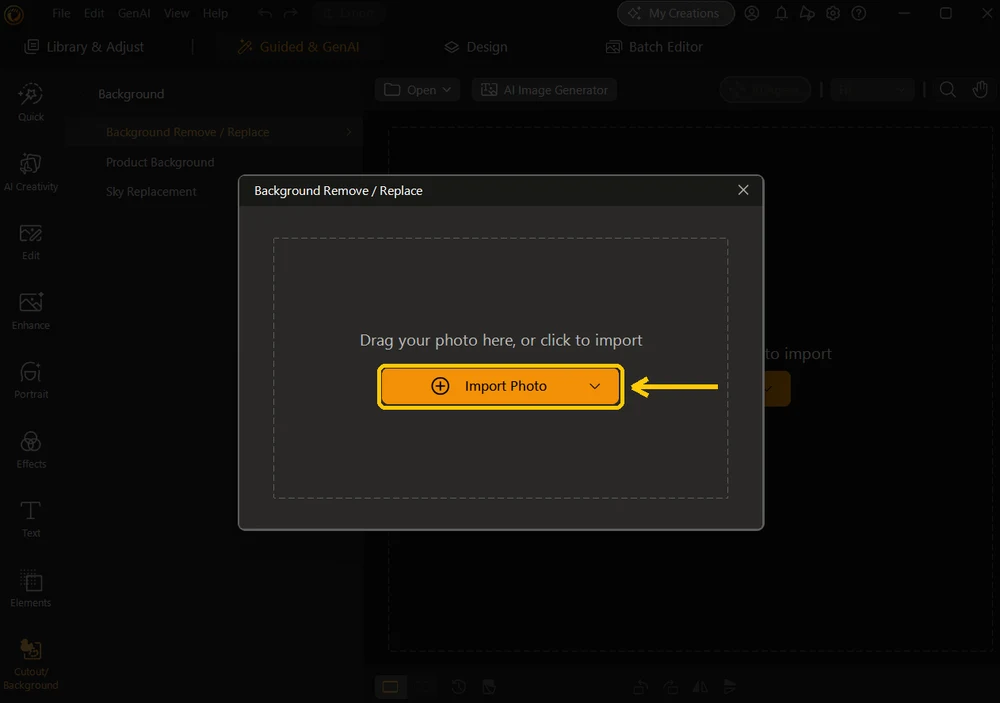This screenshot has width=1000, height=703.
Task: Open the Help menu
Action: pyautogui.click(x=215, y=13)
